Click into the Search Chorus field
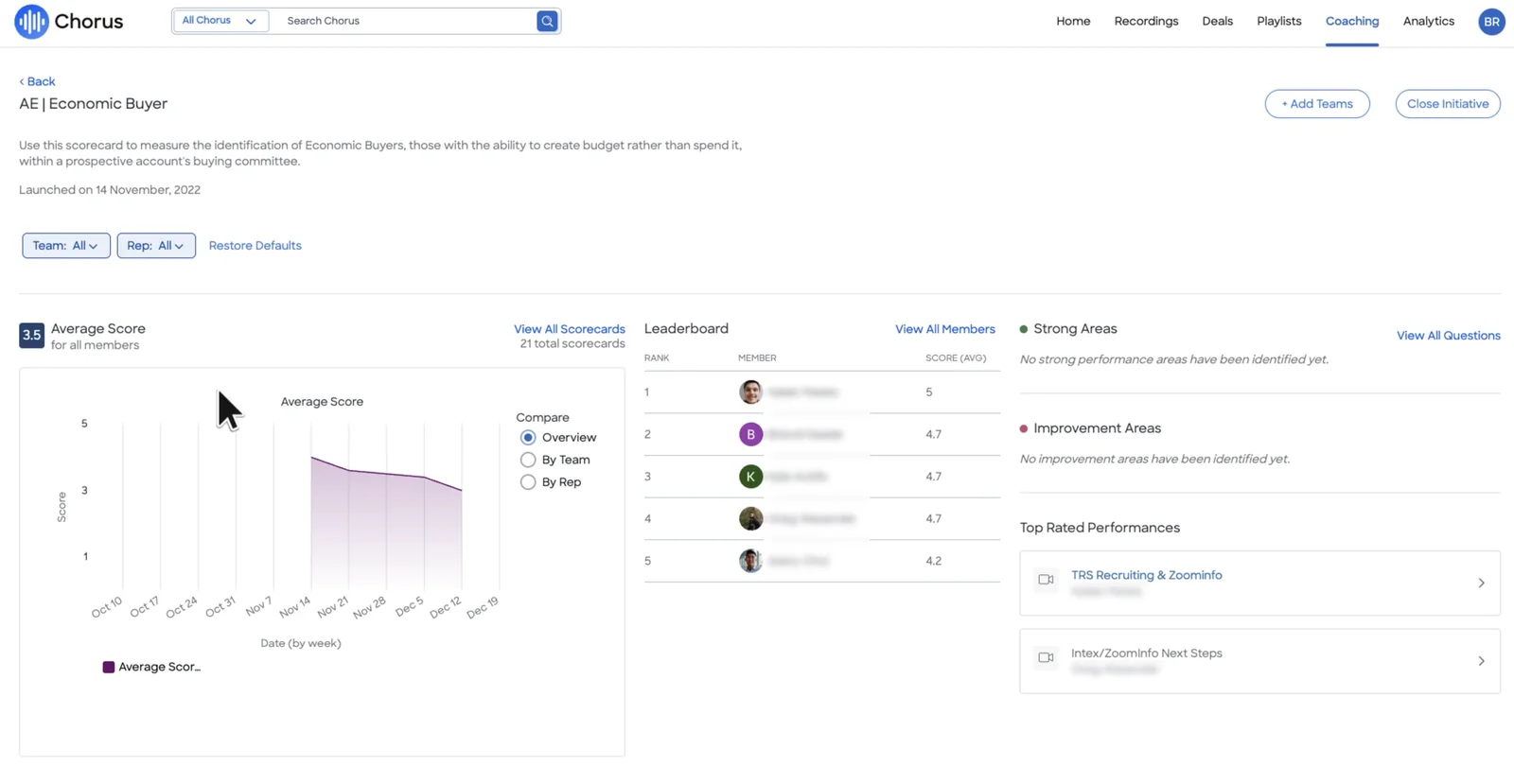The image size is (1514, 784). (405, 21)
